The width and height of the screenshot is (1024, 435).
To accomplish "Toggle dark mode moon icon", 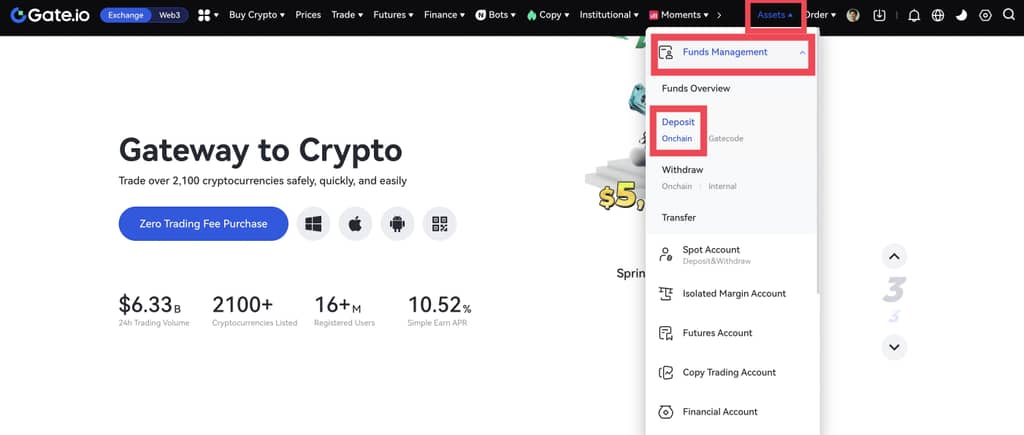I will coord(961,15).
